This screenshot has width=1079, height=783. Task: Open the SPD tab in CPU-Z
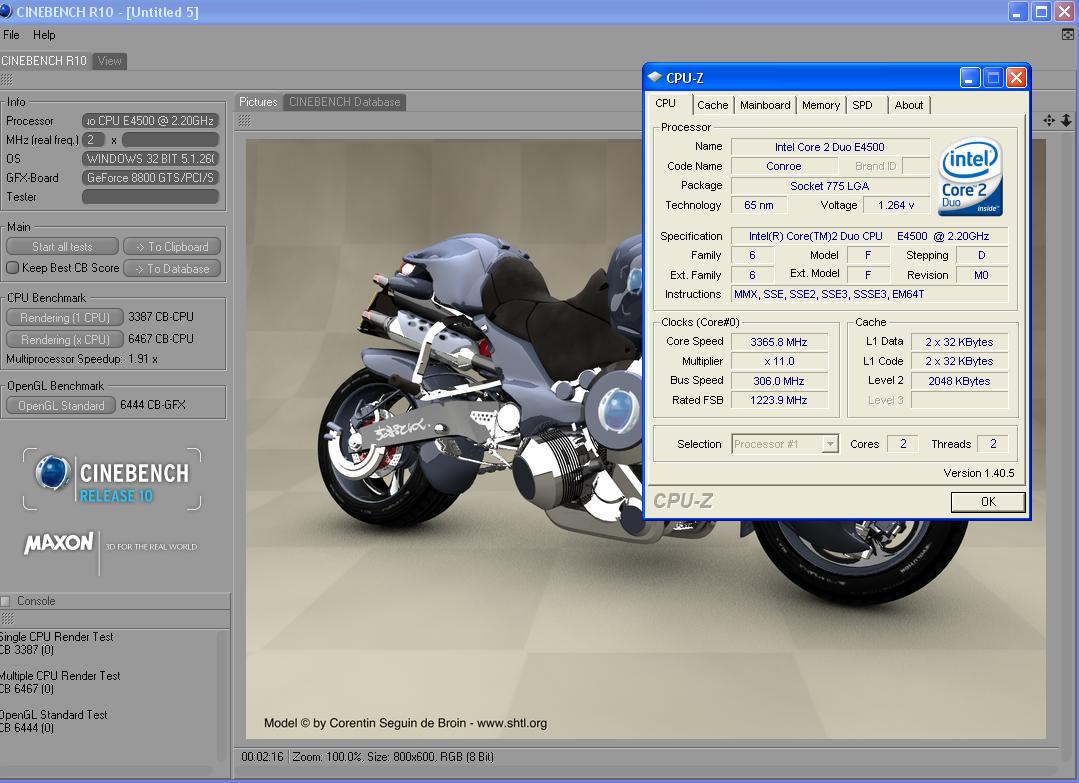862,105
